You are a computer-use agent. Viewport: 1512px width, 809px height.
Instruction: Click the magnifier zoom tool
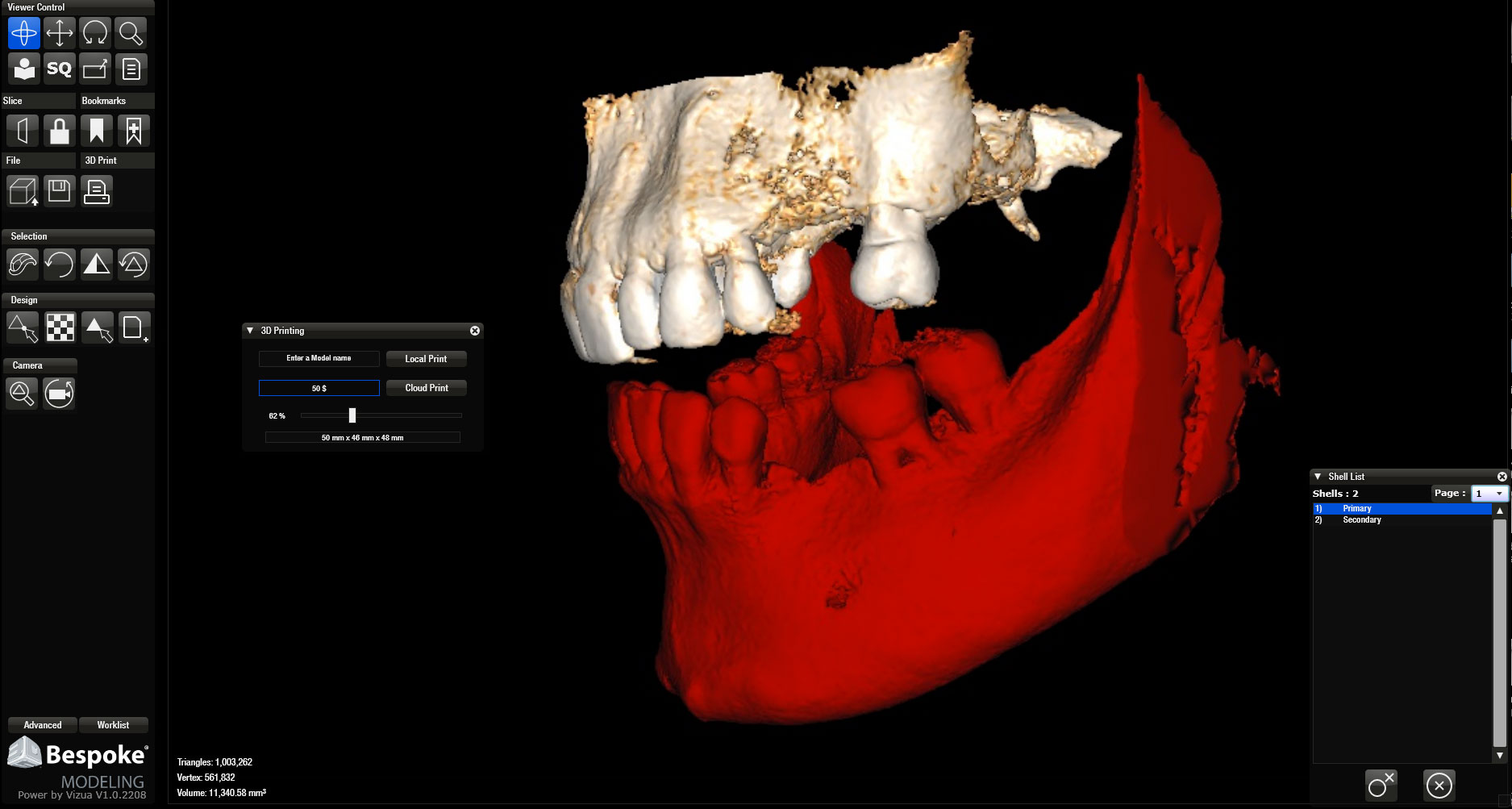(131, 33)
